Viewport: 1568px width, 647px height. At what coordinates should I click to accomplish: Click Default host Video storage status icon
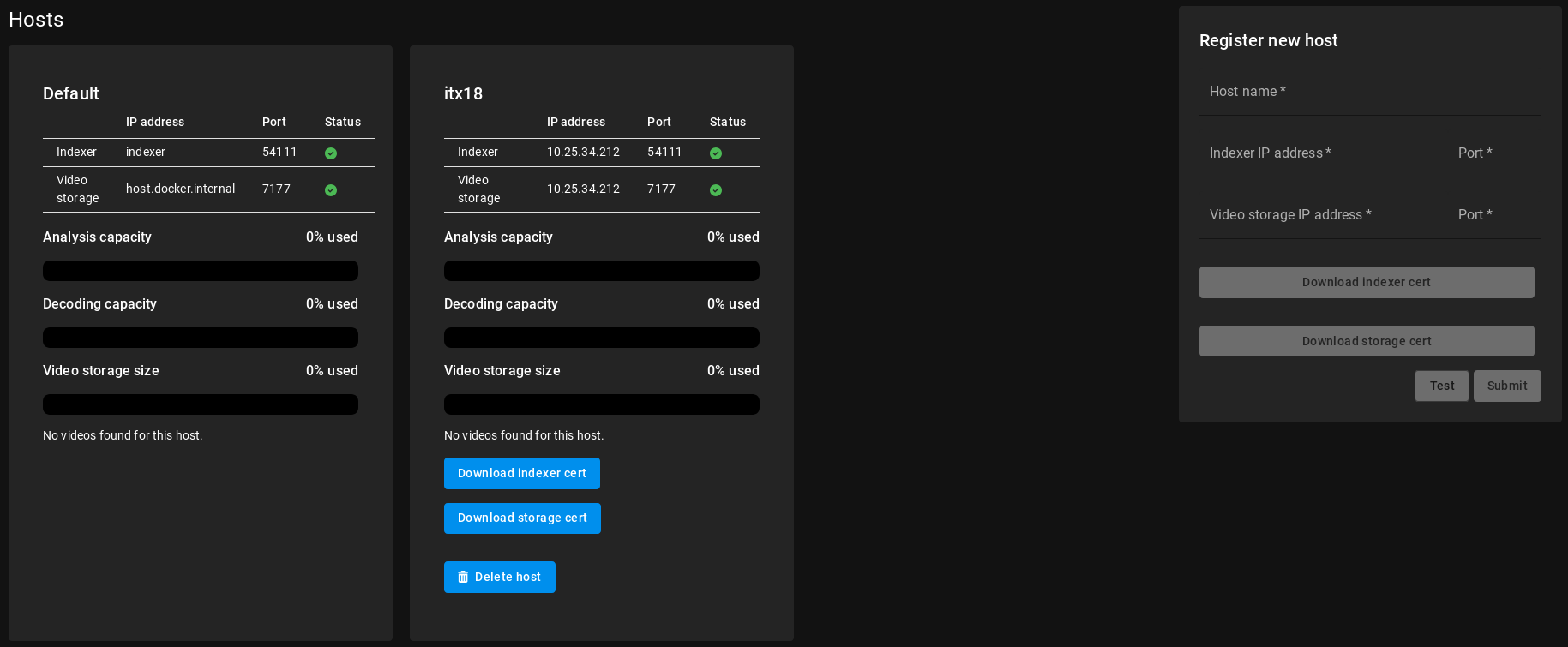pos(331,190)
